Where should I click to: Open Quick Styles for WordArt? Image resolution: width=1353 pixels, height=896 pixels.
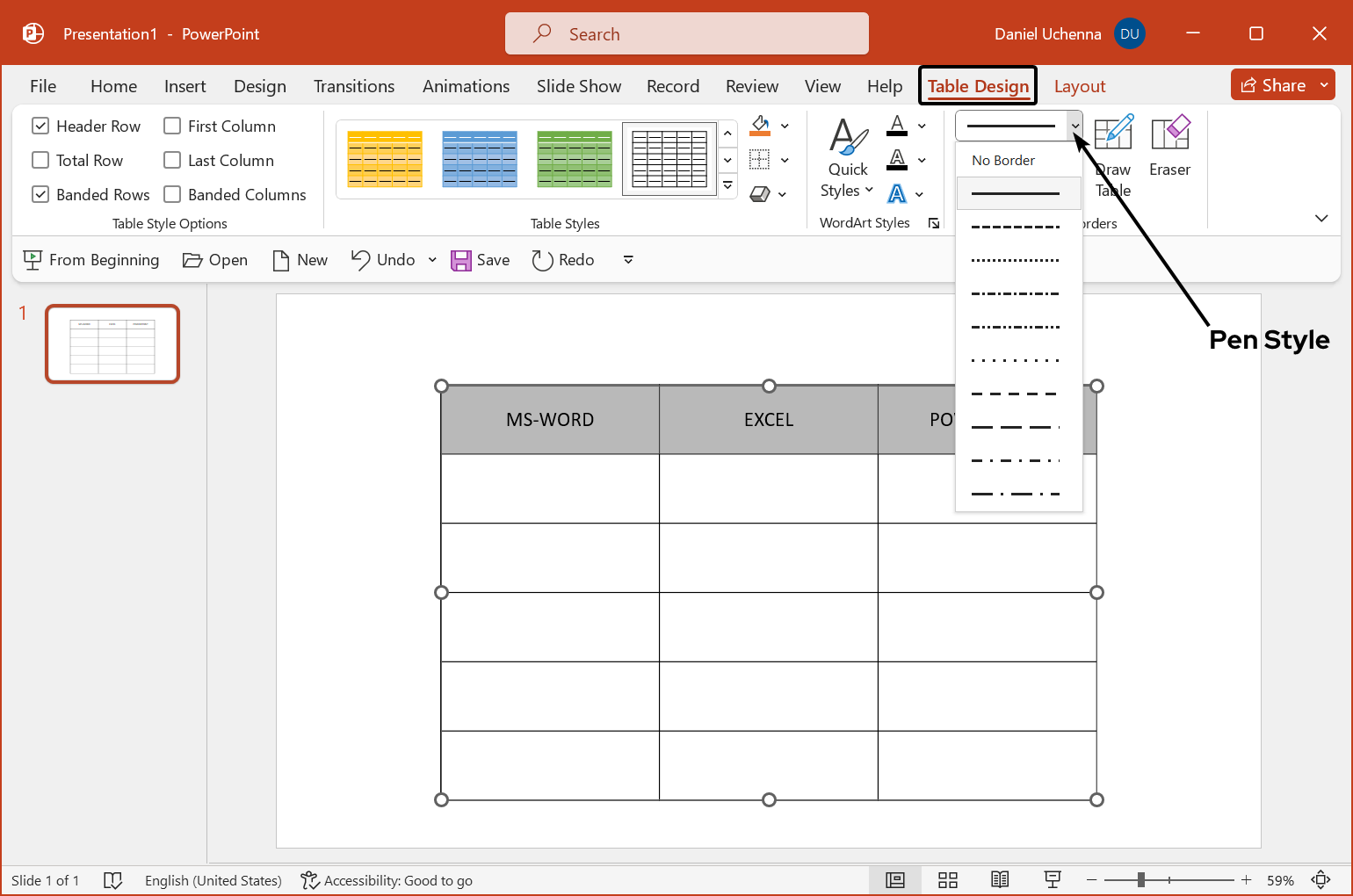(846, 158)
